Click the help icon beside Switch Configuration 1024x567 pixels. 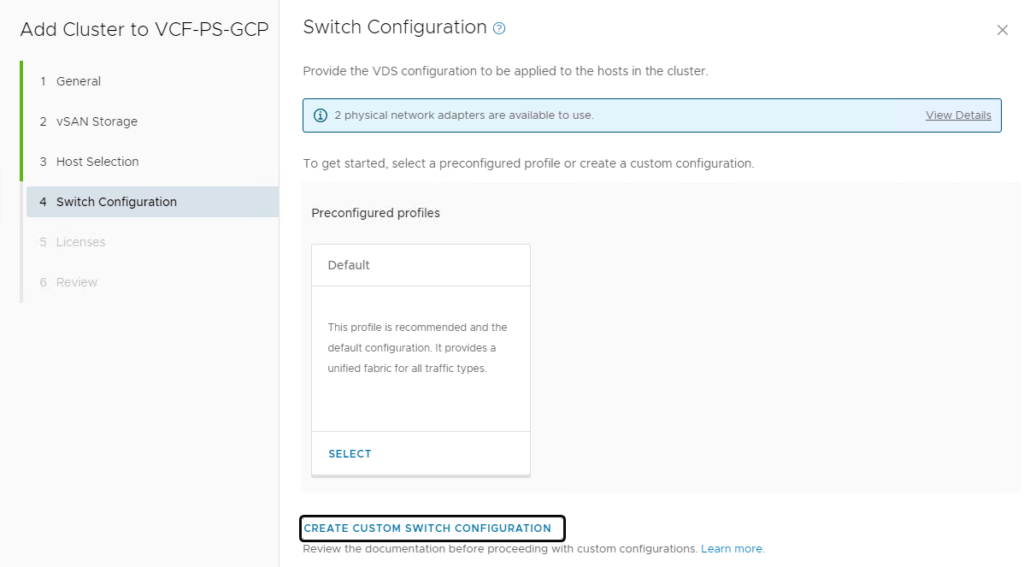tap(500, 29)
